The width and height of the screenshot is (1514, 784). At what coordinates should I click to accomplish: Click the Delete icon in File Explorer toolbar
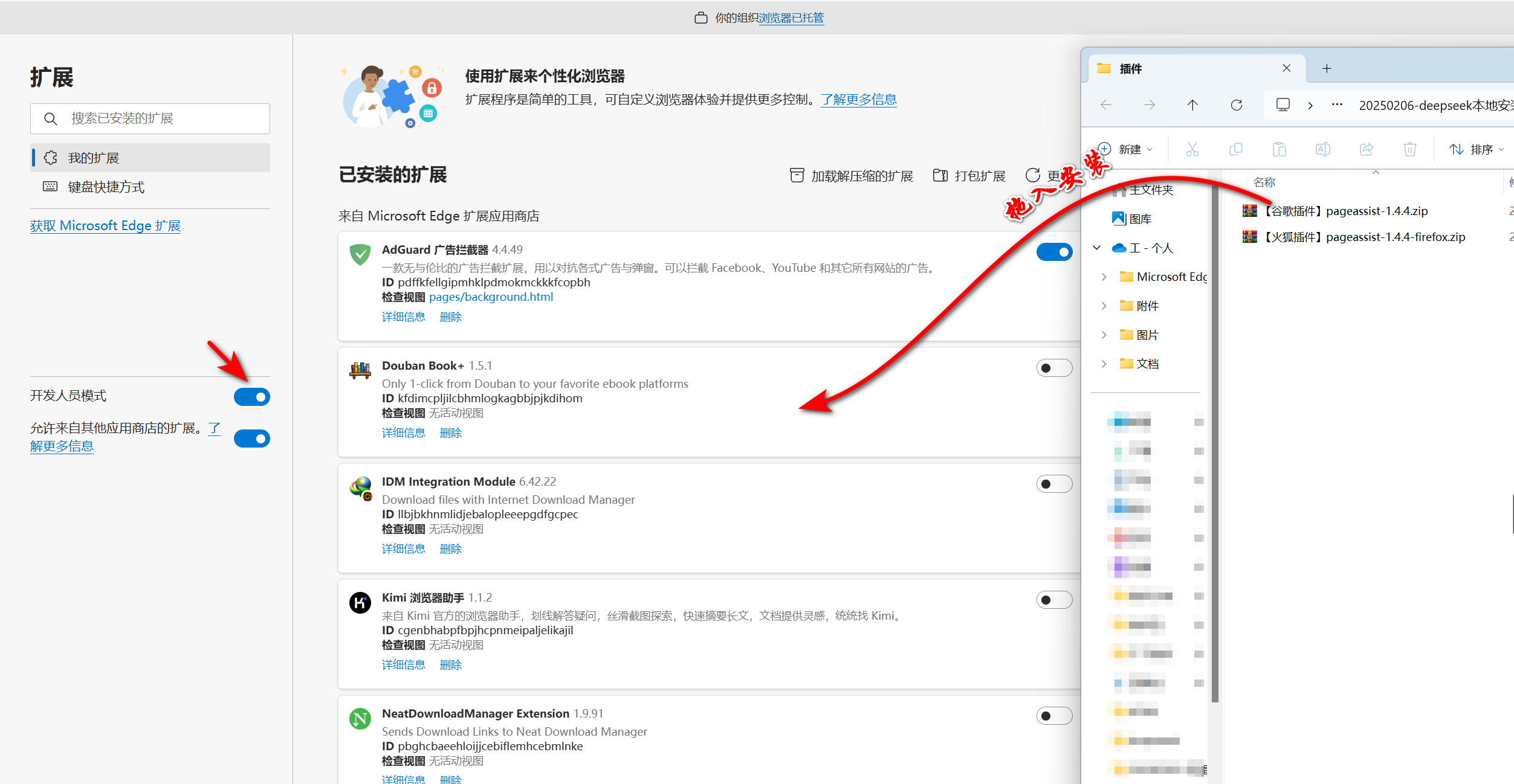click(1409, 149)
